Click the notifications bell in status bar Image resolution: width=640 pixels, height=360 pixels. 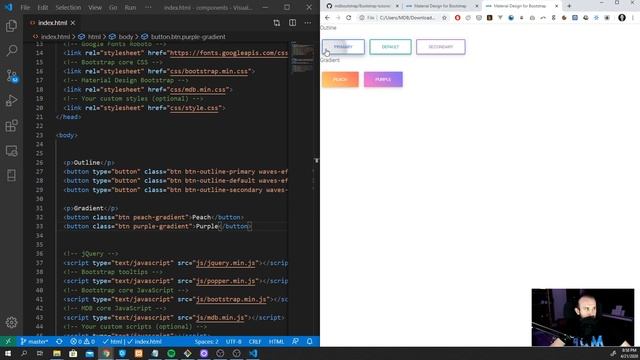(309, 342)
